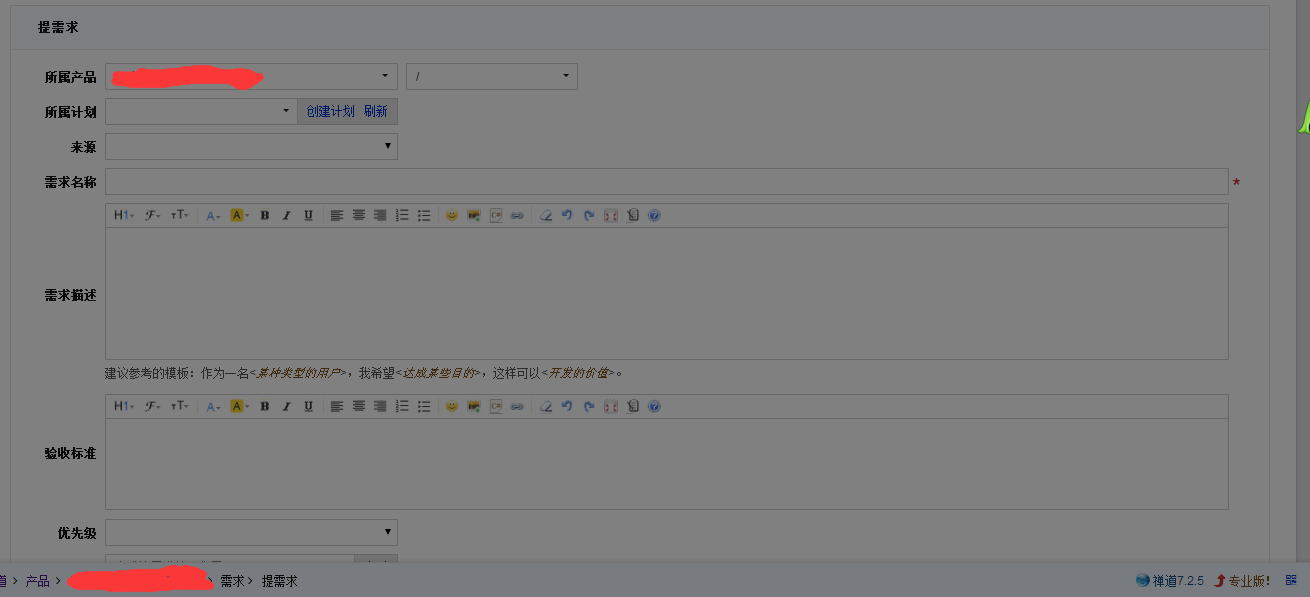1310x597 pixels.
Task: Open help icon in 验收标准 editor
Action: coord(654,406)
